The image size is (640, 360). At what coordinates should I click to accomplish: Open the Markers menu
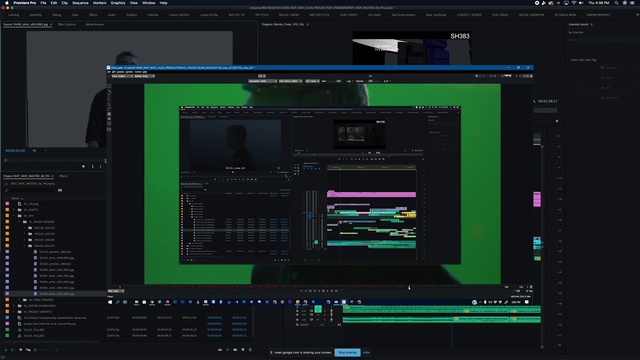(x=99, y=2)
